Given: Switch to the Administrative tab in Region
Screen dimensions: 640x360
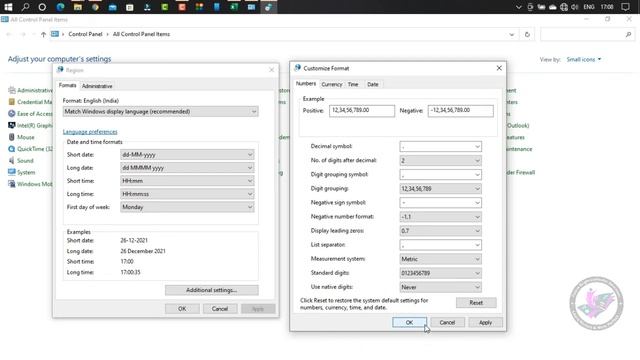Looking at the screenshot, I should click(97, 86).
